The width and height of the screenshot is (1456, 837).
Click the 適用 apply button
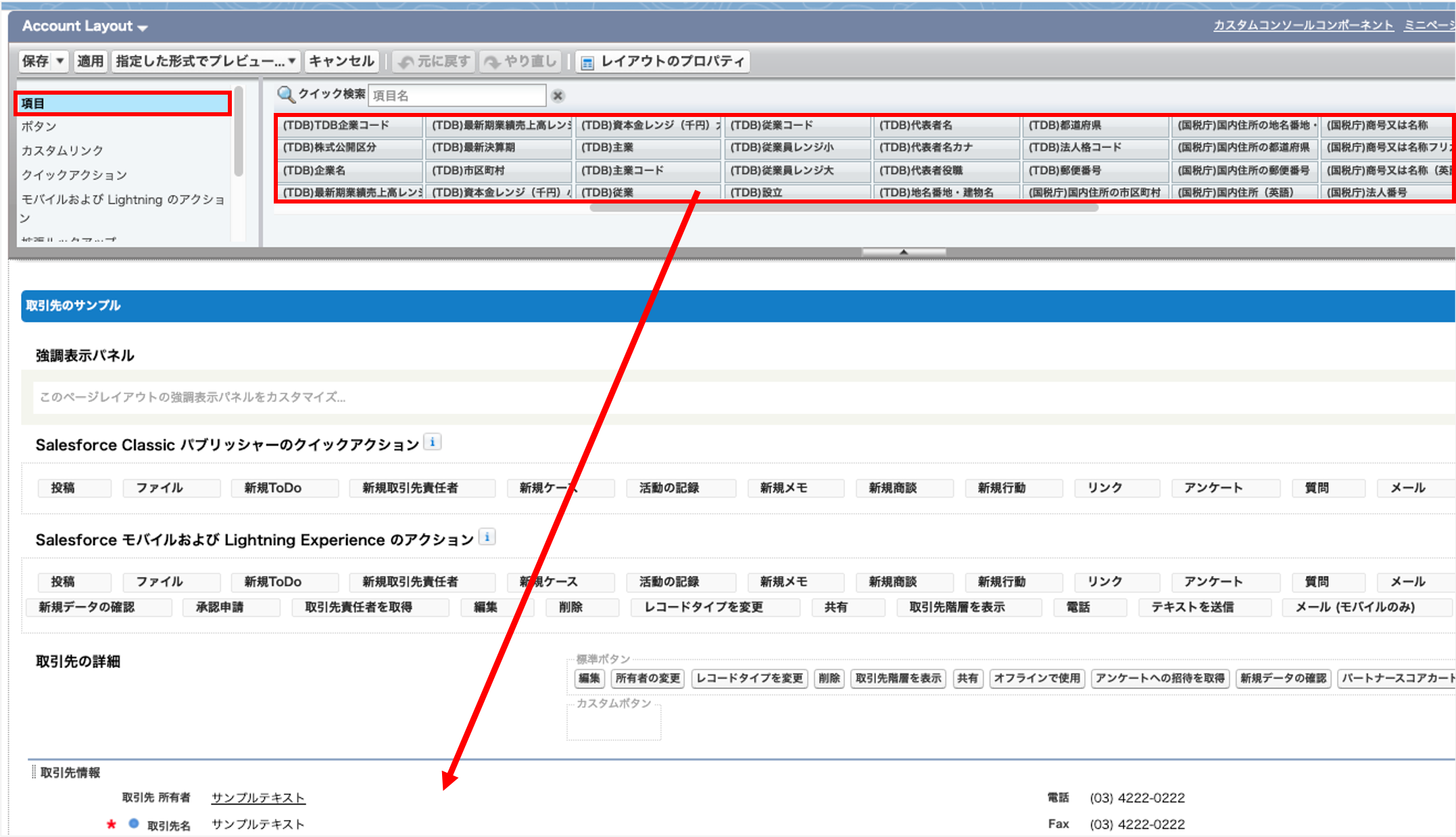[x=90, y=62]
